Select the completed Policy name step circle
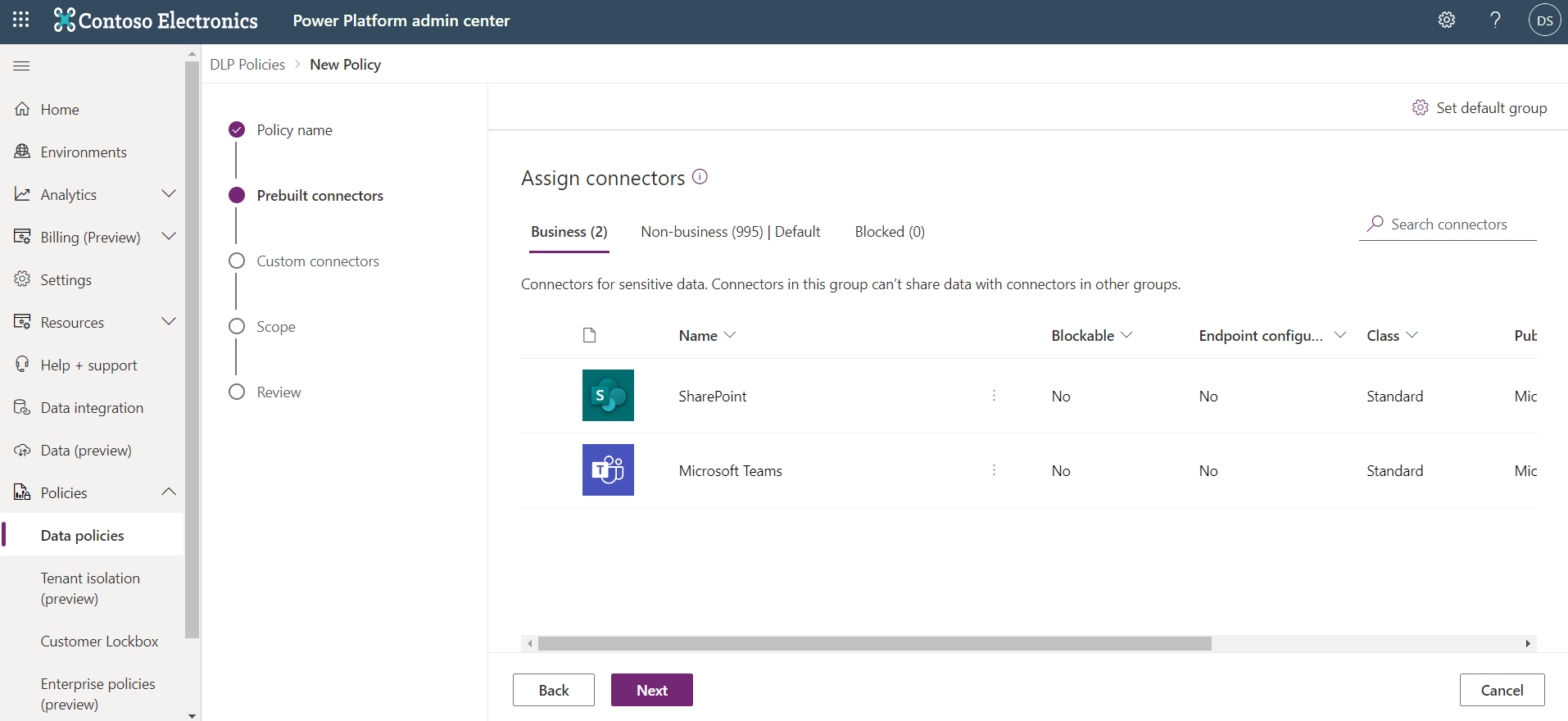Viewport: 1568px width, 721px height. click(x=237, y=129)
